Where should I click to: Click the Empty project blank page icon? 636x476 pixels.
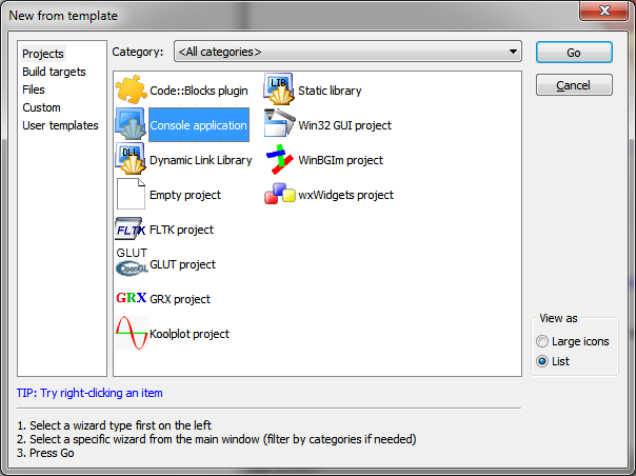131,194
